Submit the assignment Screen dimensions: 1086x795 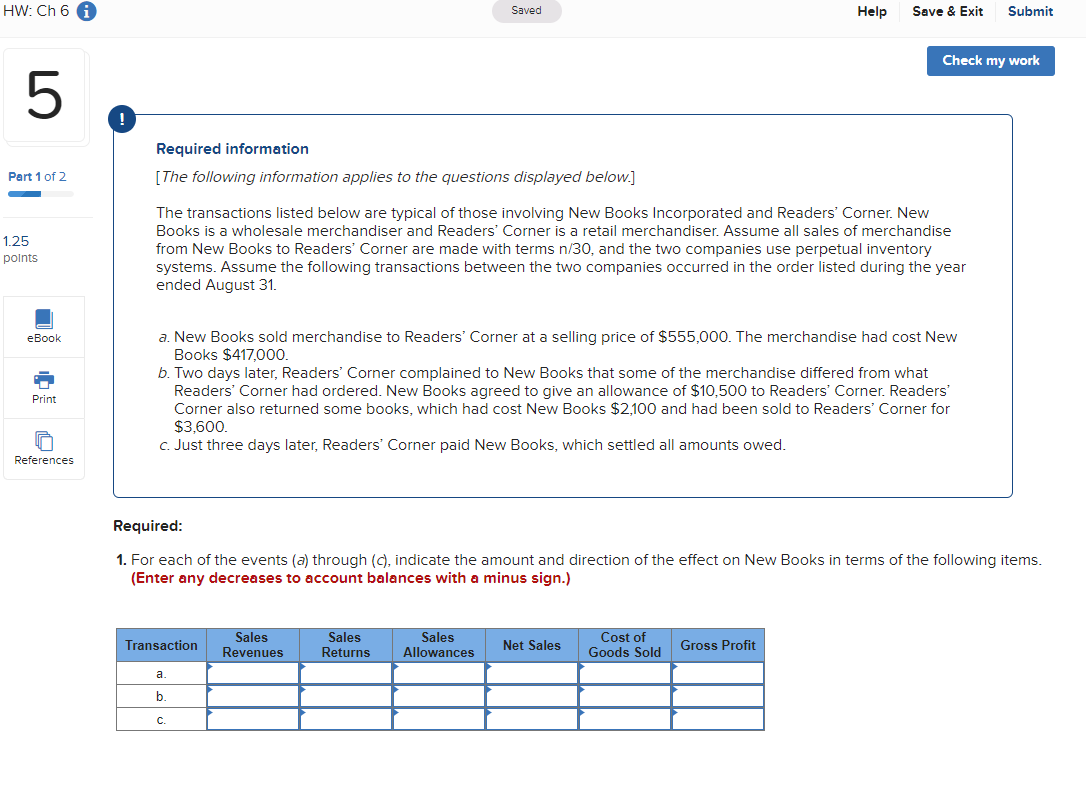pyautogui.click(x=1030, y=11)
